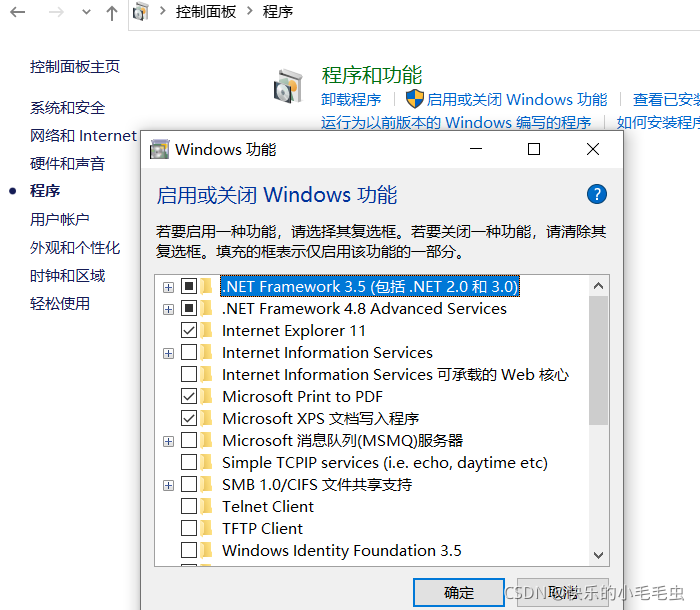Image resolution: width=700 pixels, height=610 pixels.
Task: Click 程序 in the address breadcrumb
Action: click(278, 12)
